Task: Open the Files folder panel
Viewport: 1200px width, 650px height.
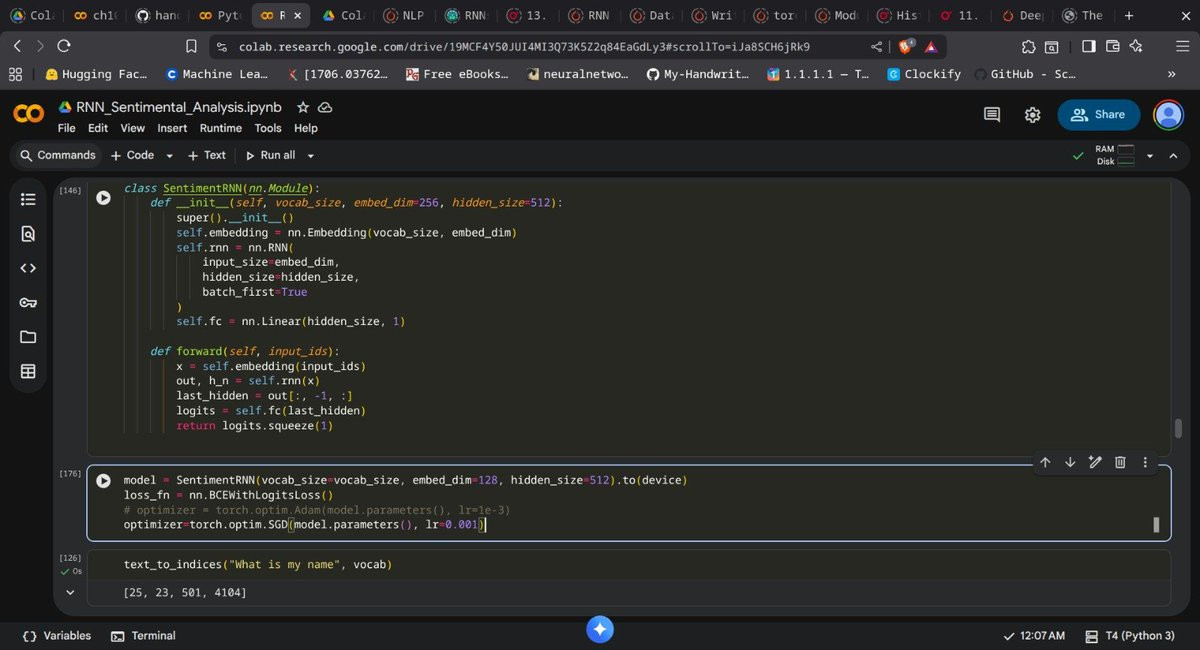Action: tap(28, 337)
